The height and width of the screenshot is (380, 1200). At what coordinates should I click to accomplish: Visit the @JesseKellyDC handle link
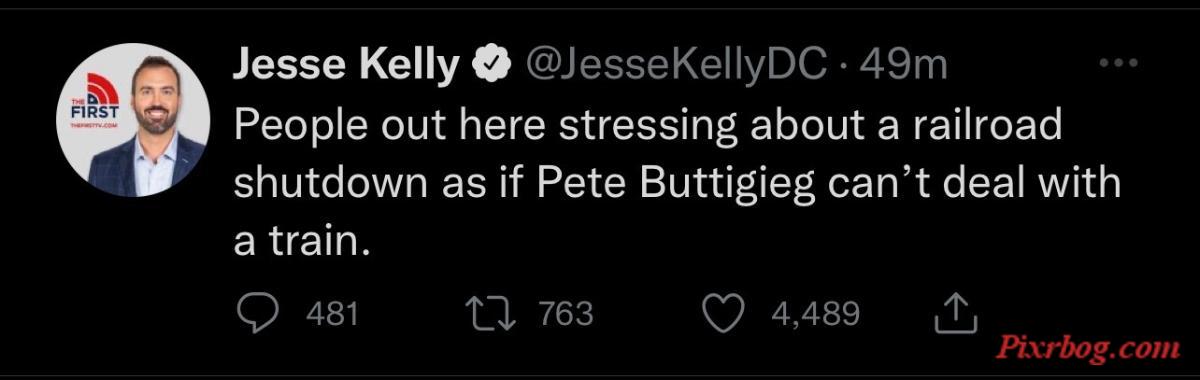(670, 66)
